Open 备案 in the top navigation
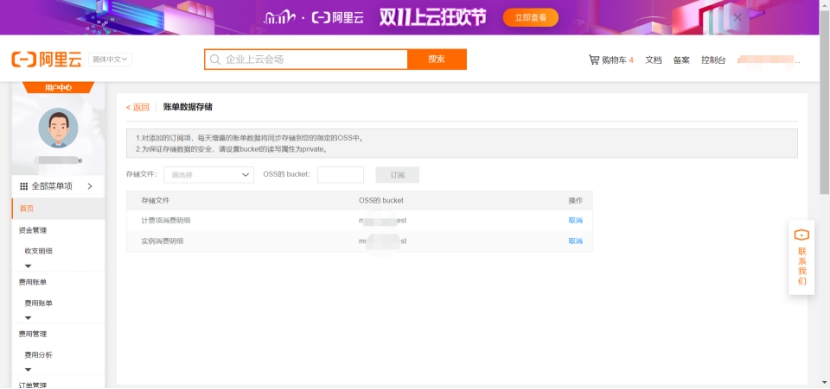The height and width of the screenshot is (389, 830). pos(681,60)
